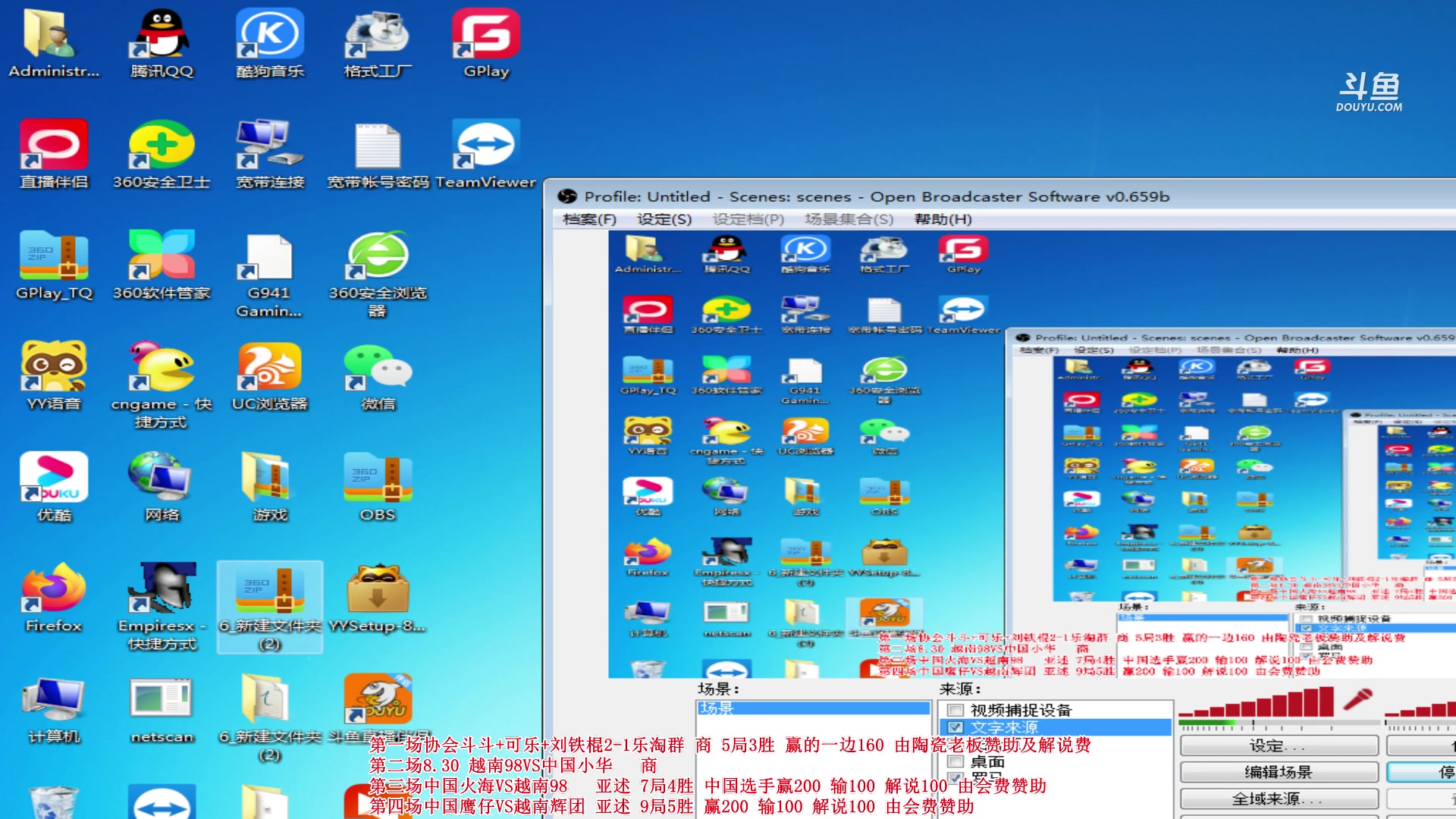
Task: Launch TeamViewer from the desktop
Action: tap(486, 155)
